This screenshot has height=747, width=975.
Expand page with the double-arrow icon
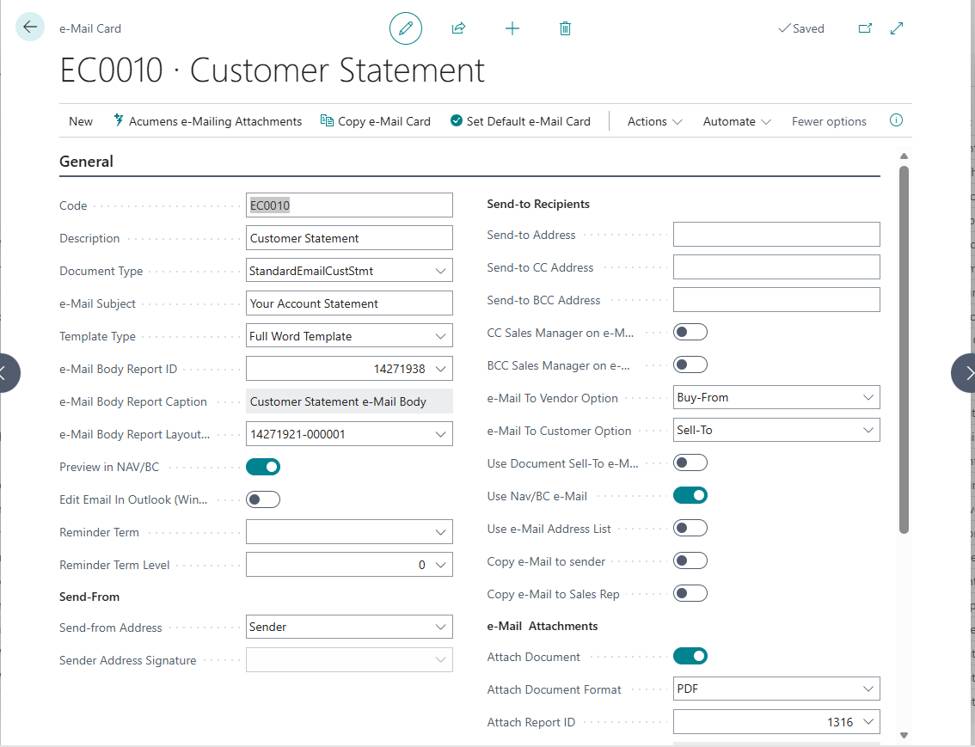897,28
